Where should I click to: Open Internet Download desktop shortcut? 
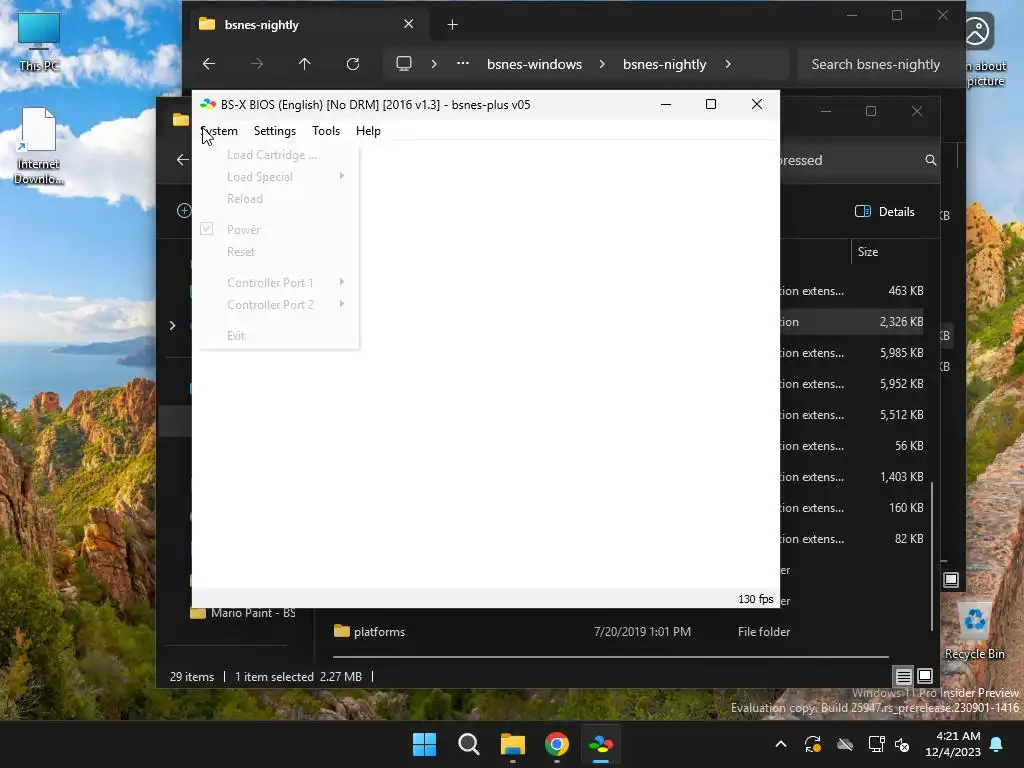(39, 146)
